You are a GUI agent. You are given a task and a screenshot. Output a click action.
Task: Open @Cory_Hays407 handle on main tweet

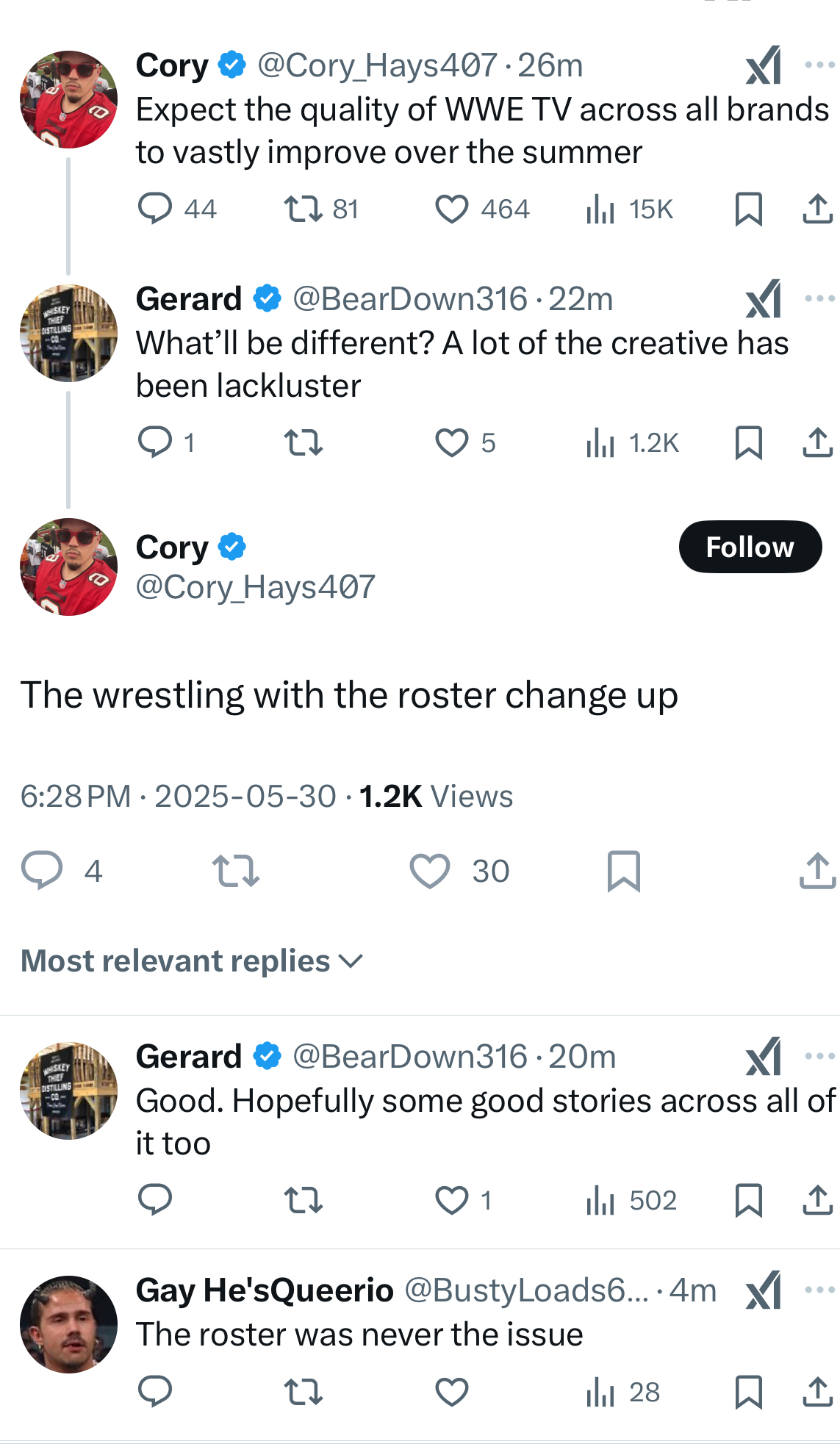256,587
